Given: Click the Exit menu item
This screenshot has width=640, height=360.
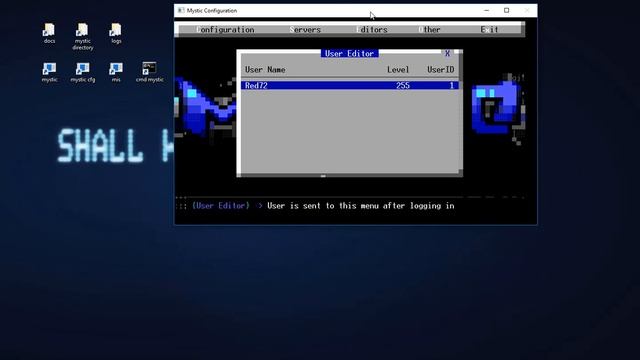Looking at the screenshot, I should point(489,30).
